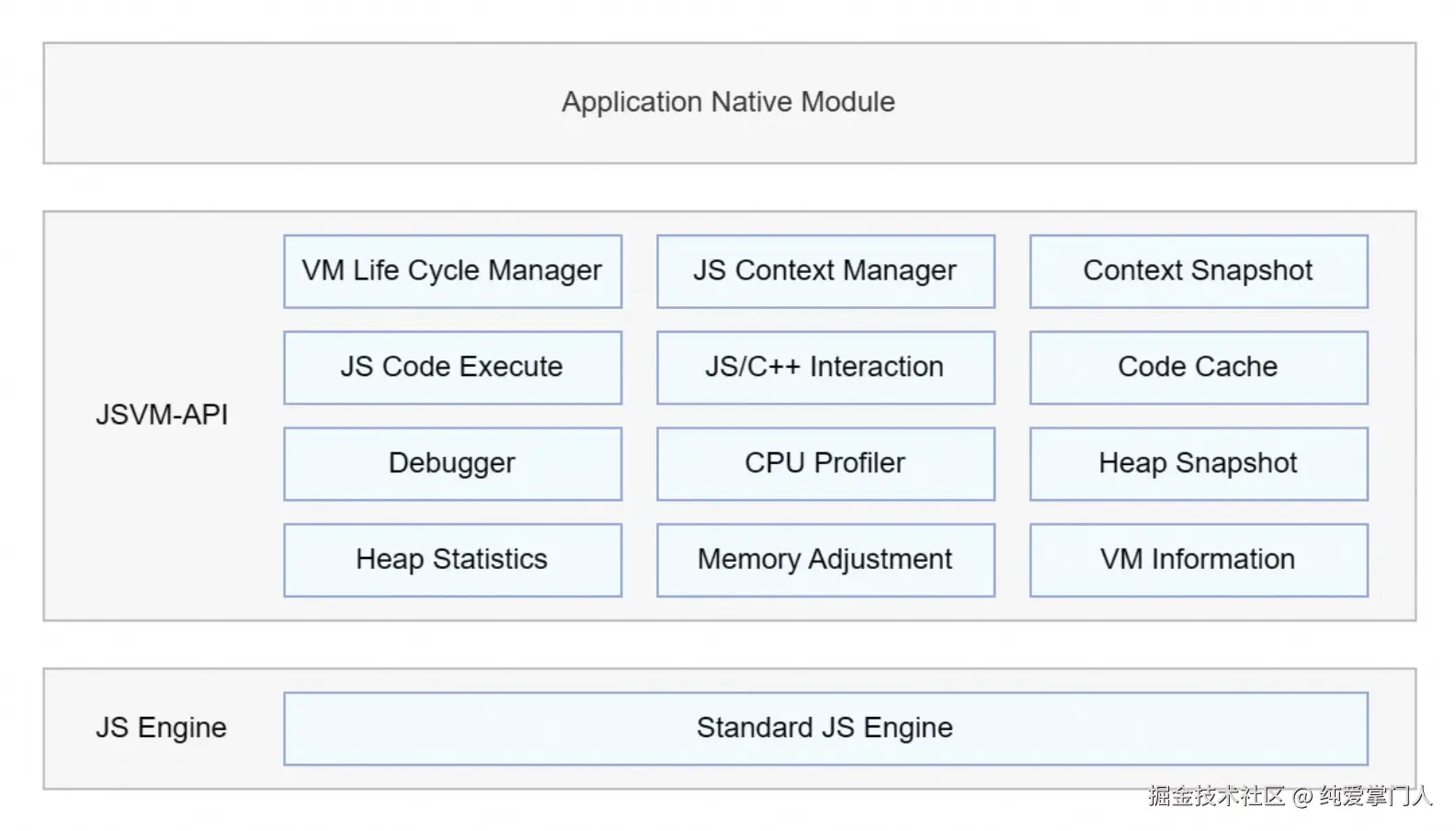
Task: Click the JSVM-API layer label
Action: (x=162, y=415)
